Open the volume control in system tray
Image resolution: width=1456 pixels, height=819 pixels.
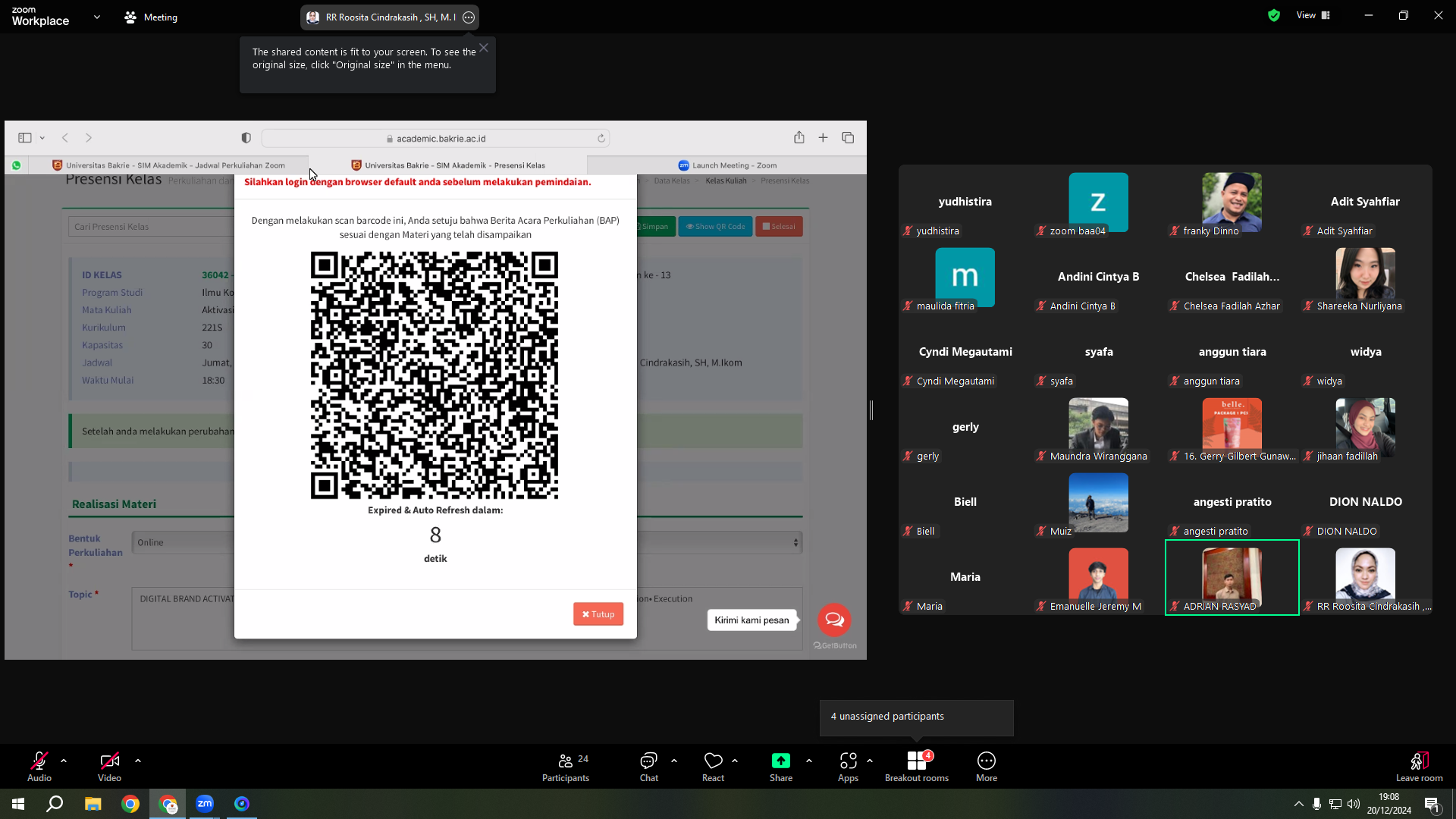tap(1354, 804)
